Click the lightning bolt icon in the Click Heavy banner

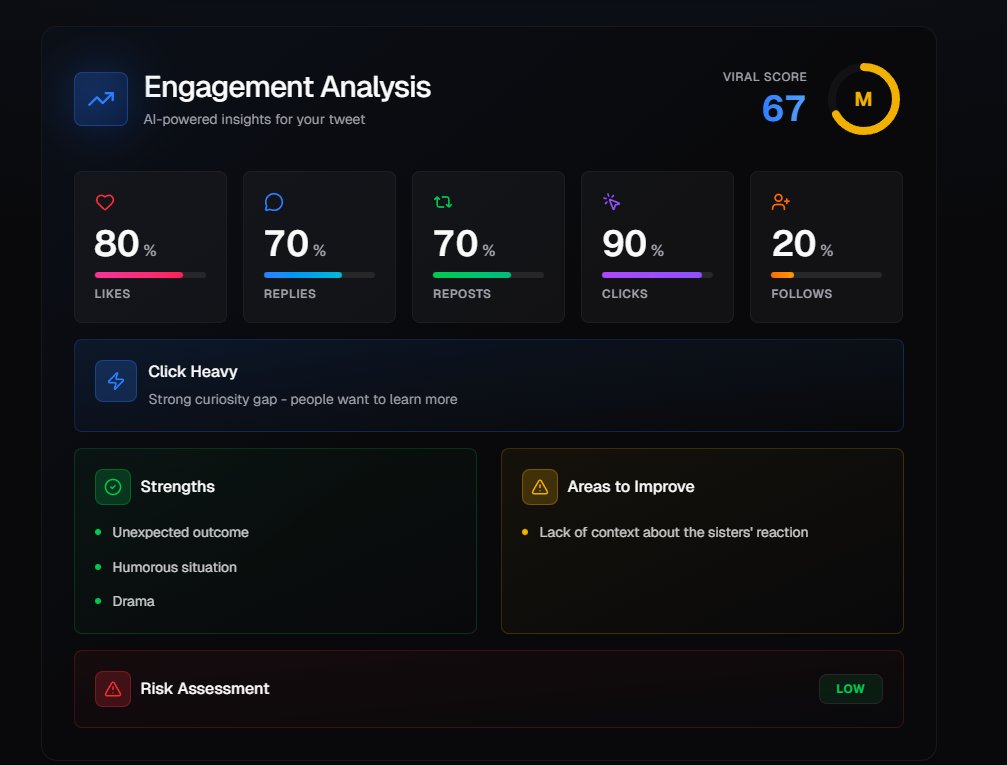point(115,381)
